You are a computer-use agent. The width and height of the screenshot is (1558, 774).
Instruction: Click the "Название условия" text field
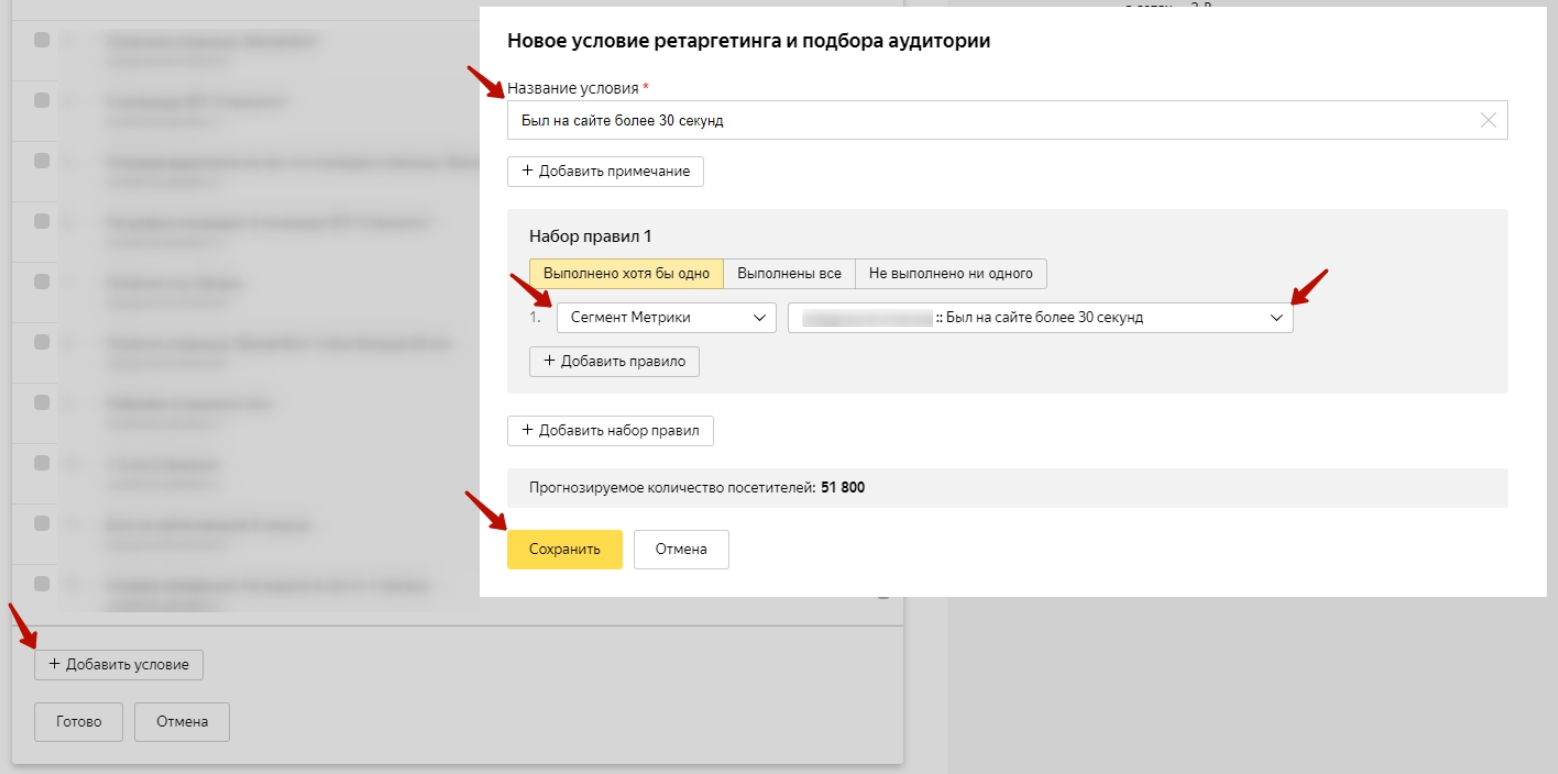pyautogui.click(x=990, y=120)
